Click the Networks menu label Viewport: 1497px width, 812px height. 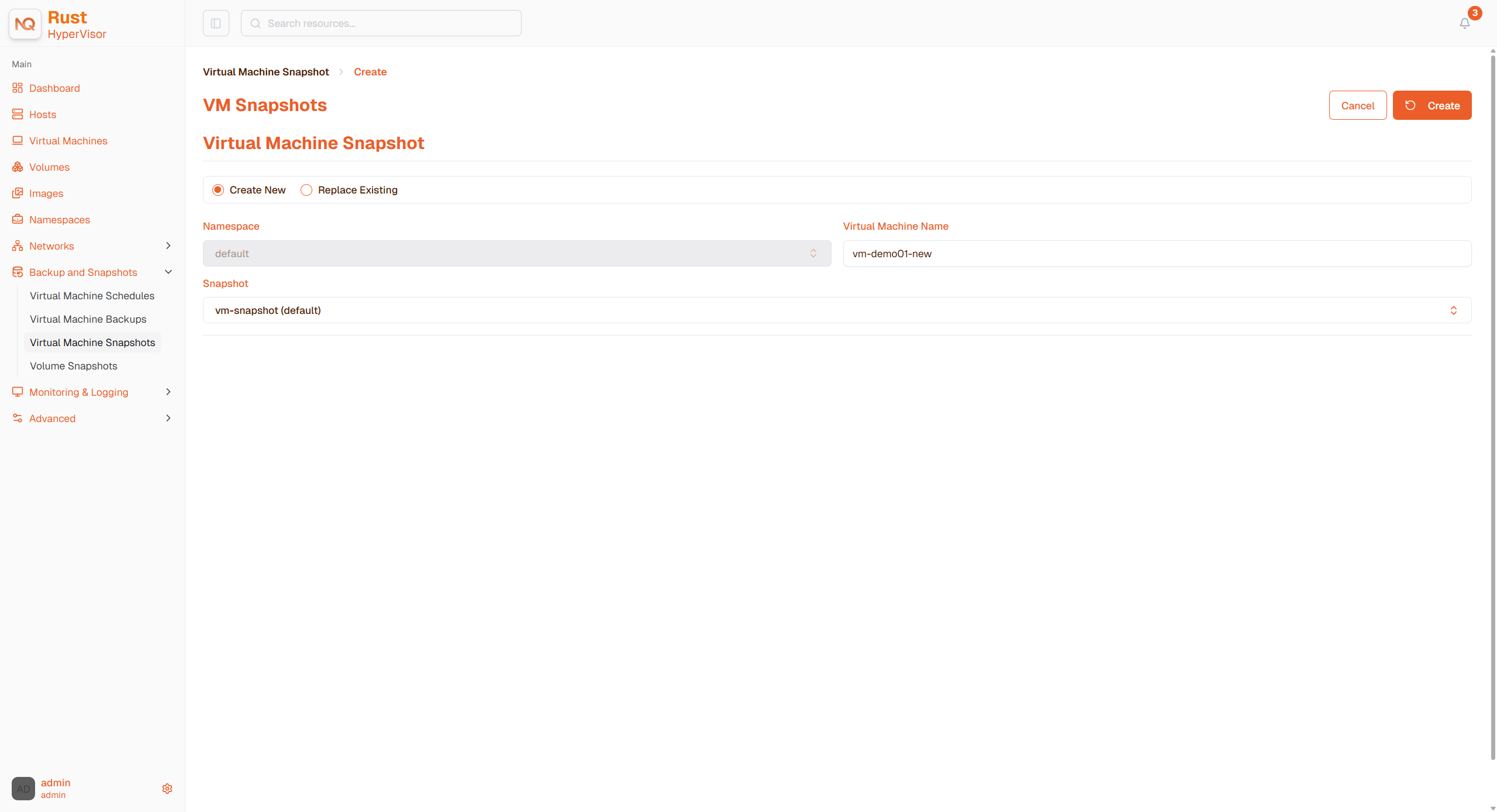point(51,246)
